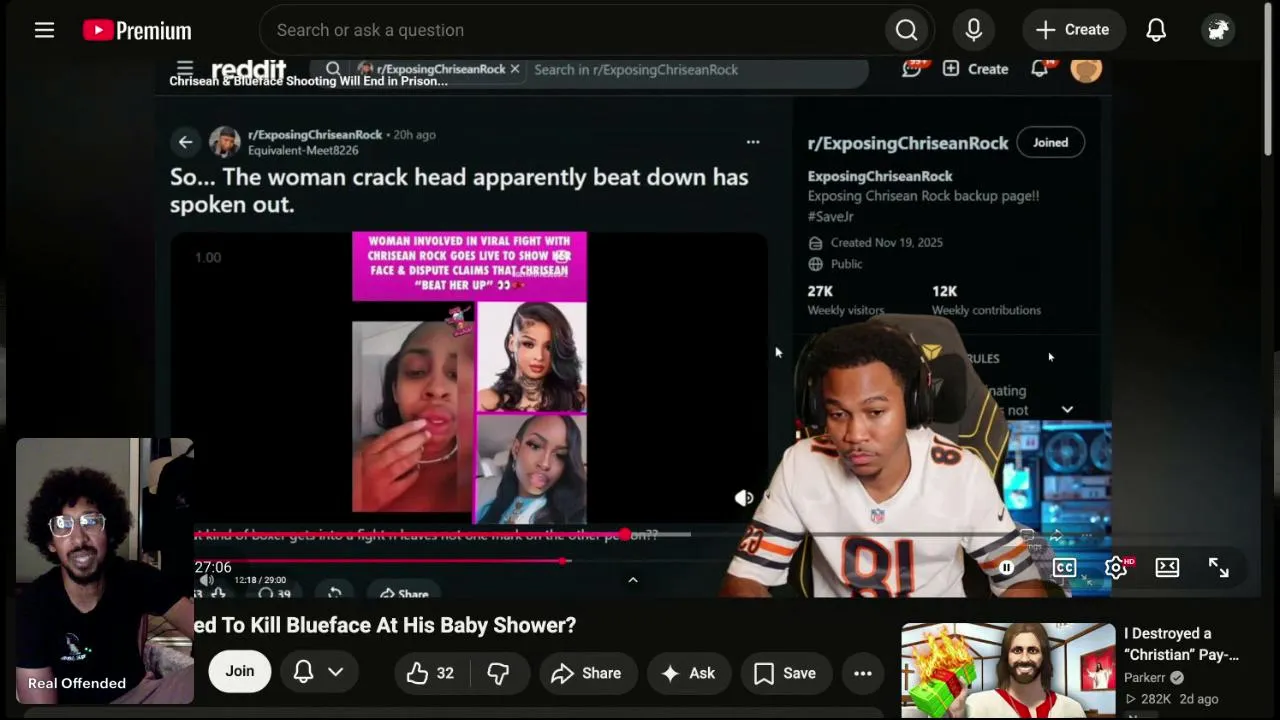Open the Reddit post options ellipsis

point(753,142)
